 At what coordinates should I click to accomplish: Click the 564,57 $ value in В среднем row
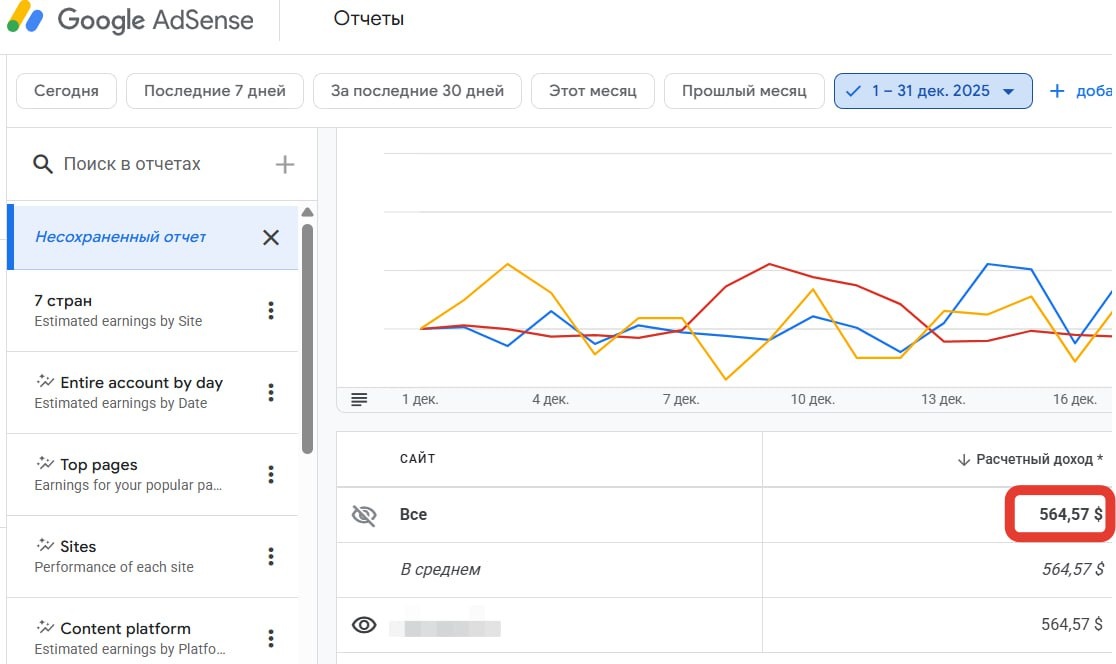[x=1073, y=569]
